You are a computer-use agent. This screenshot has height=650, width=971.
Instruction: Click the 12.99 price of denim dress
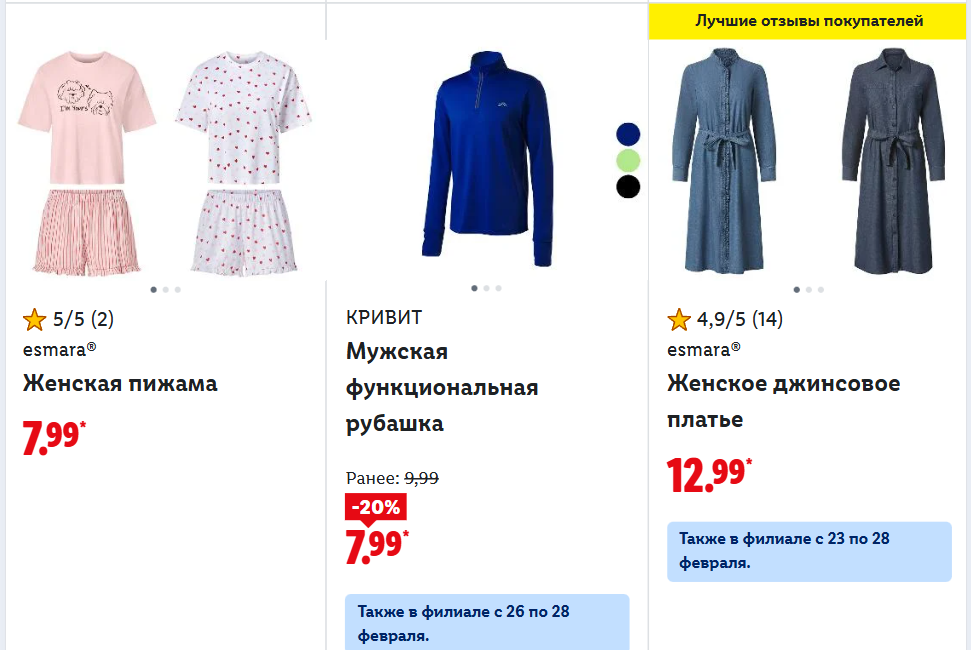coord(709,474)
